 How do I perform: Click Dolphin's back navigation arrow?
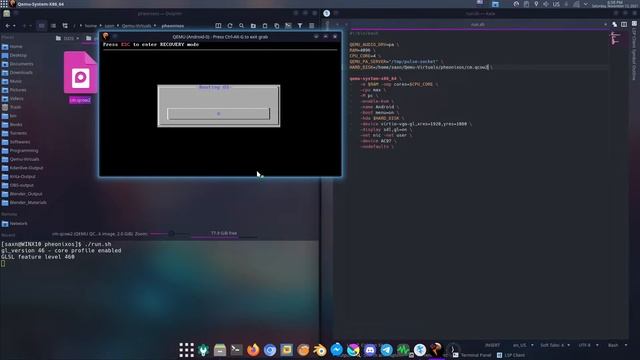(x=7, y=26)
